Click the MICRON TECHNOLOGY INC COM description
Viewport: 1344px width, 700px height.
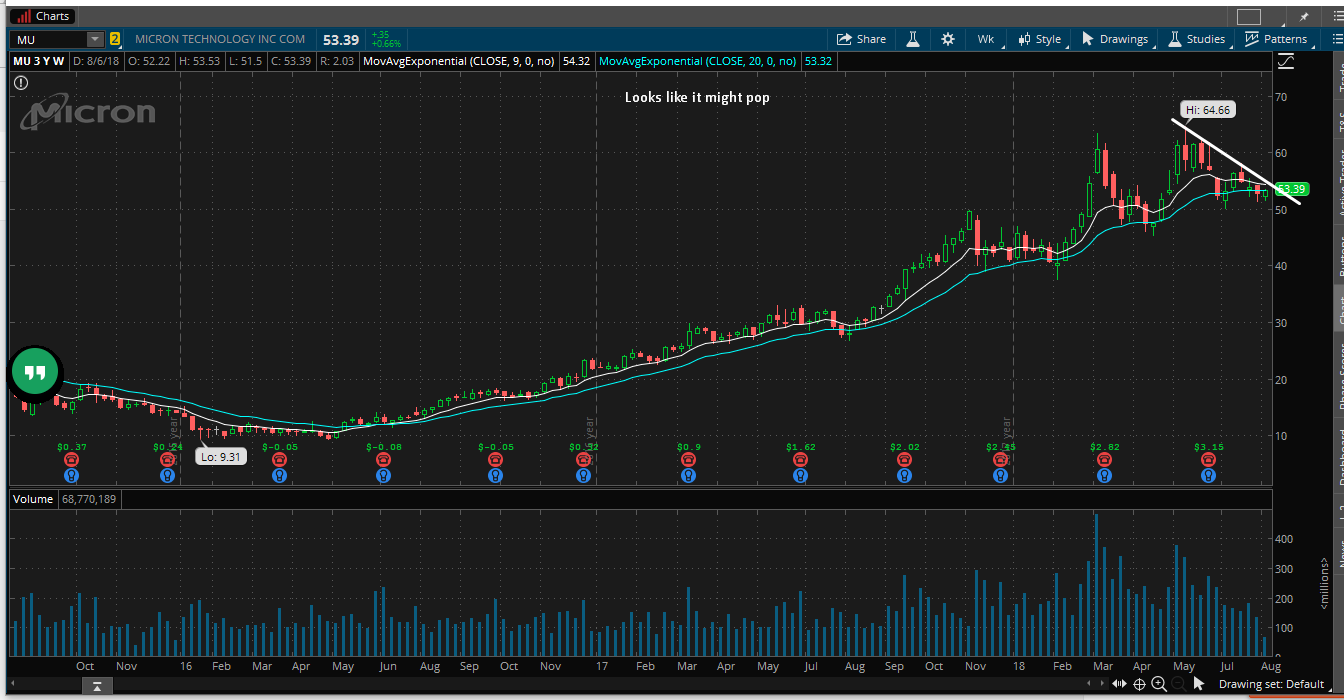pos(220,39)
